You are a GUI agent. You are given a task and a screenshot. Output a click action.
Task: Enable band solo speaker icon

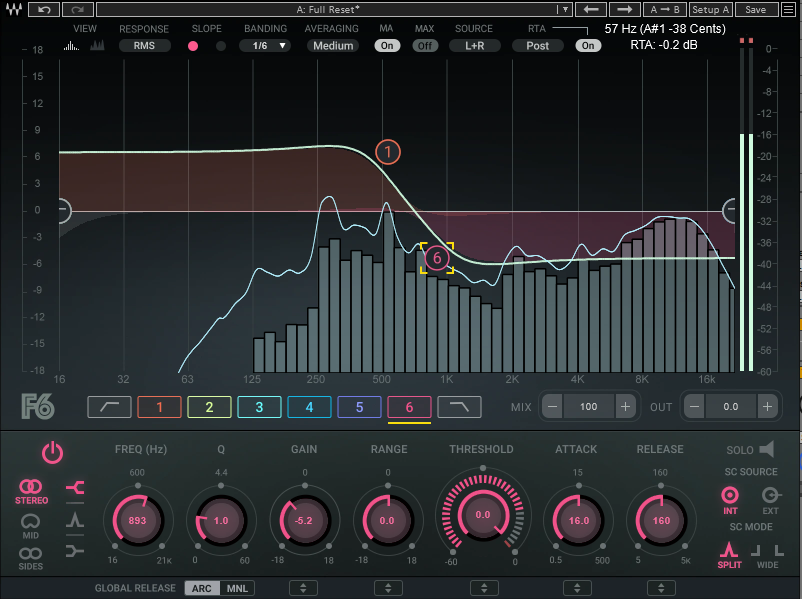pyautogui.click(x=767, y=450)
